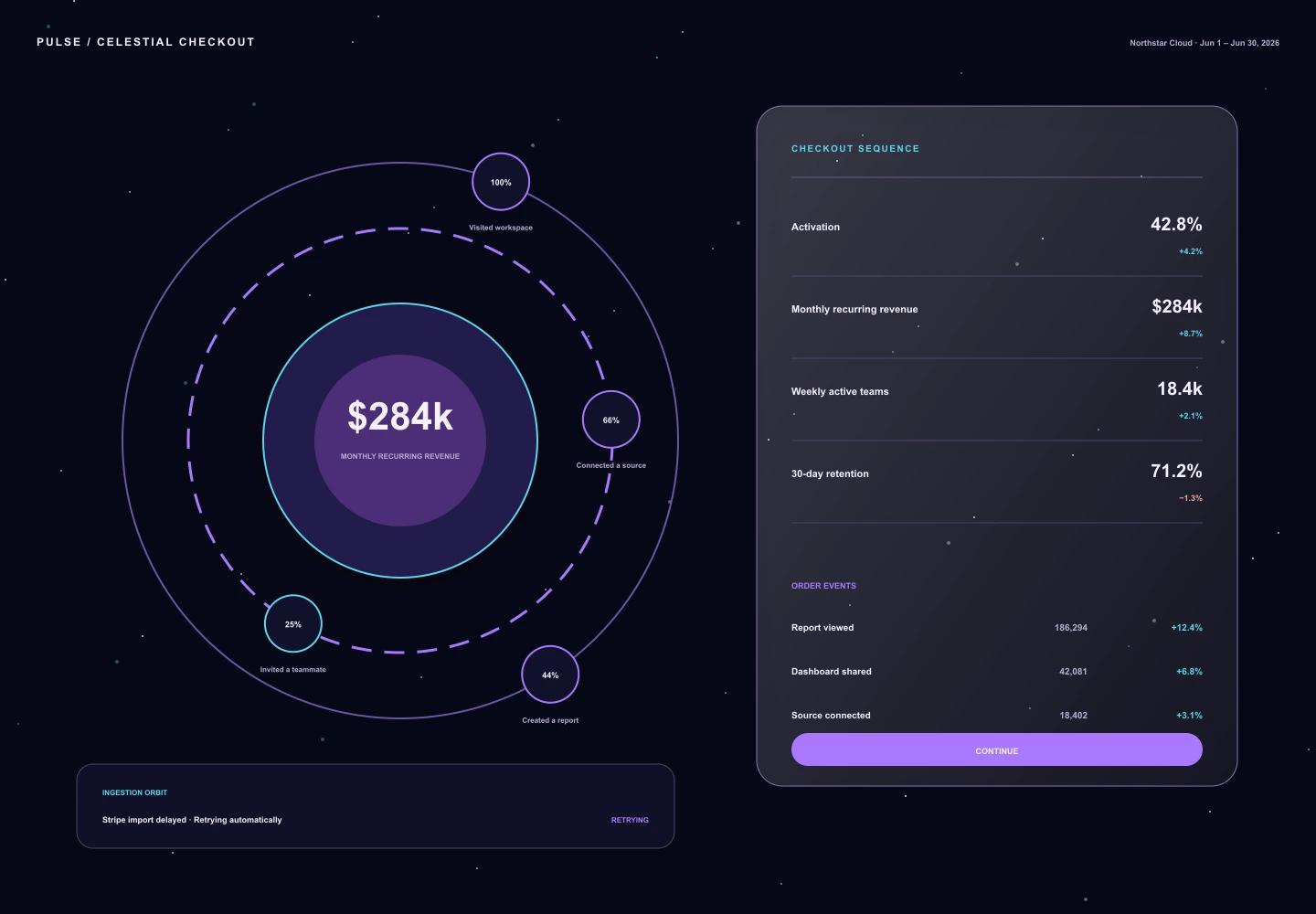Click the $284k center revenue circle
This screenshot has width=1316, height=914.
(x=400, y=441)
